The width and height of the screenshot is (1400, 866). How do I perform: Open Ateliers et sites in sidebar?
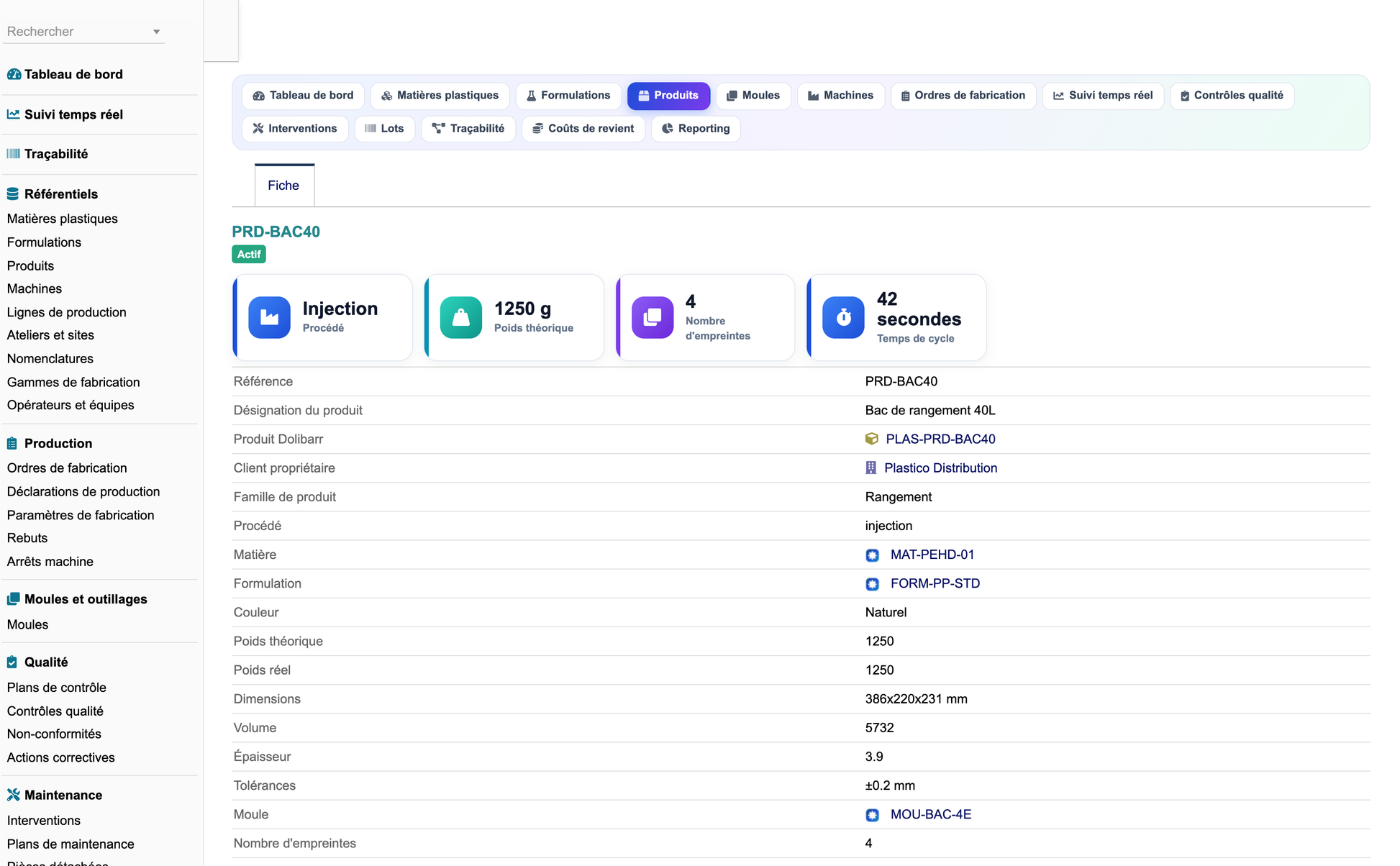tap(50, 335)
